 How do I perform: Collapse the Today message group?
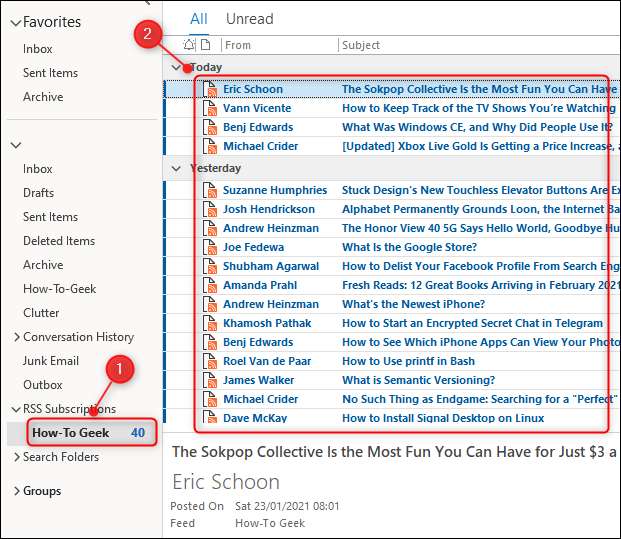pyautogui.click(x=177, y=68)
